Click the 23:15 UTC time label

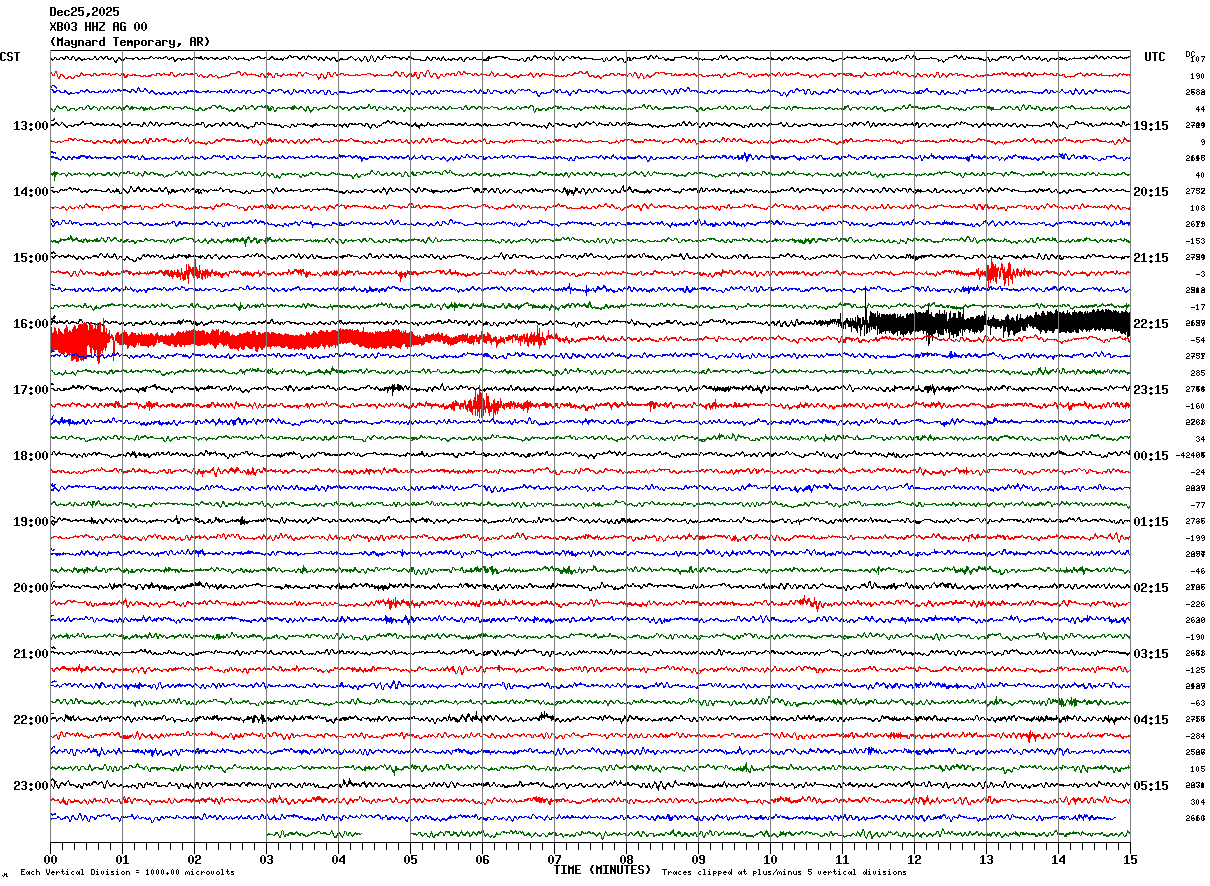pos(1151,390)
